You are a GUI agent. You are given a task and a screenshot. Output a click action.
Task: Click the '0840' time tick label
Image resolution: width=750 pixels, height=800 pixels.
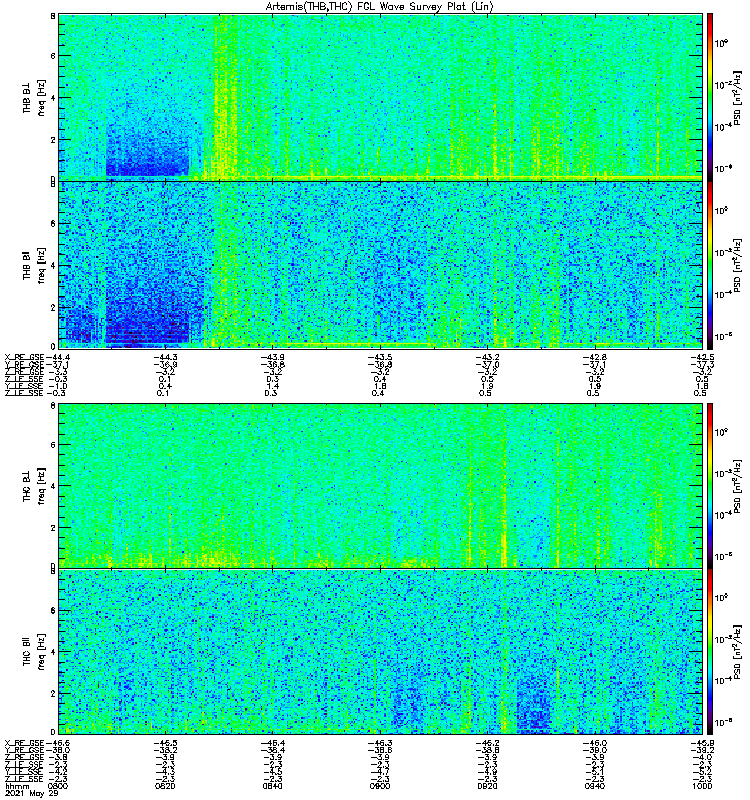click(x=272, y=786)
